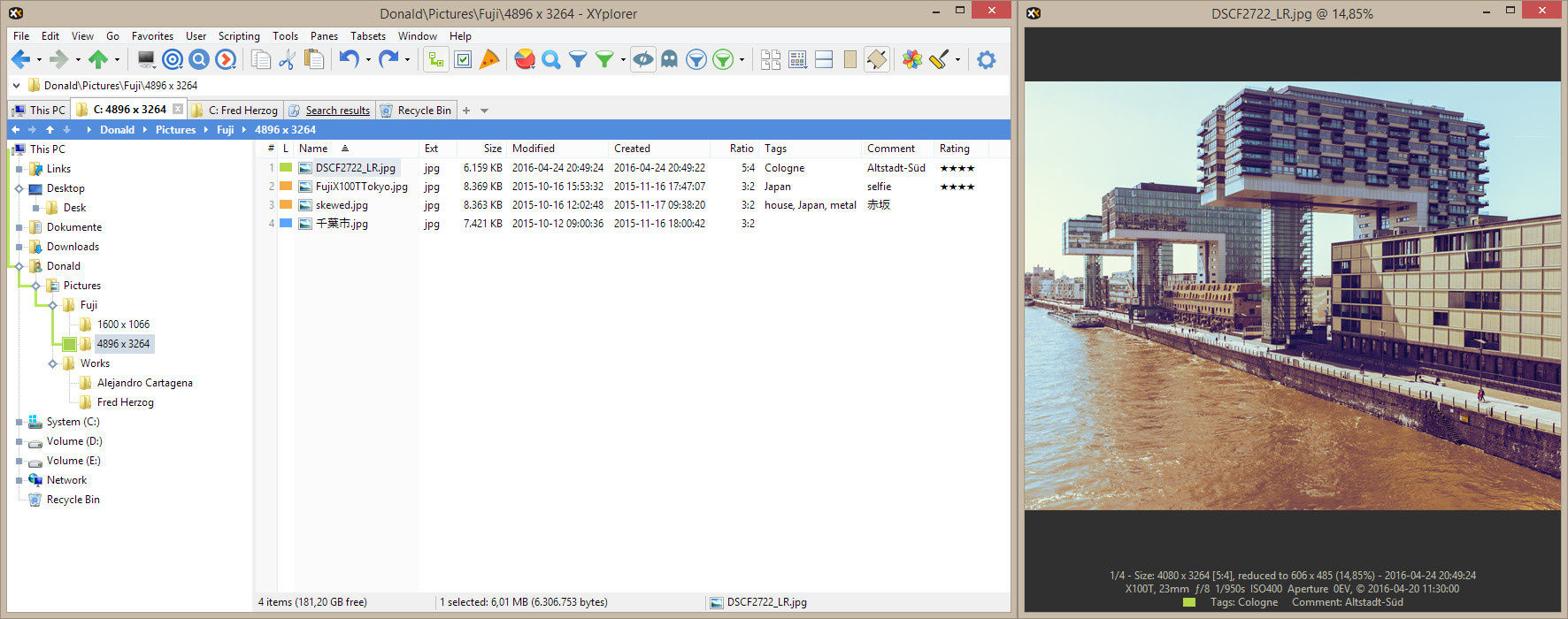
Task: Open Configuration with the blue gear icon
Action: 986,59
